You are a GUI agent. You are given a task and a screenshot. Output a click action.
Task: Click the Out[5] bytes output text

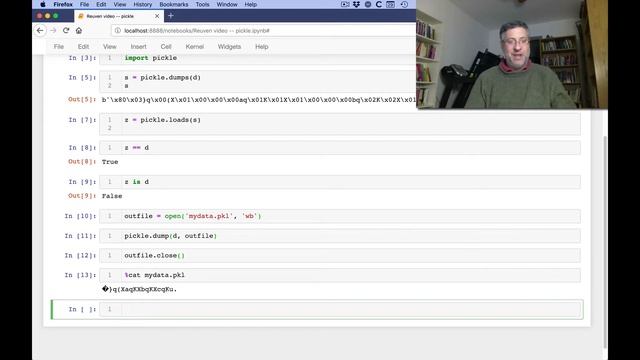258,100
